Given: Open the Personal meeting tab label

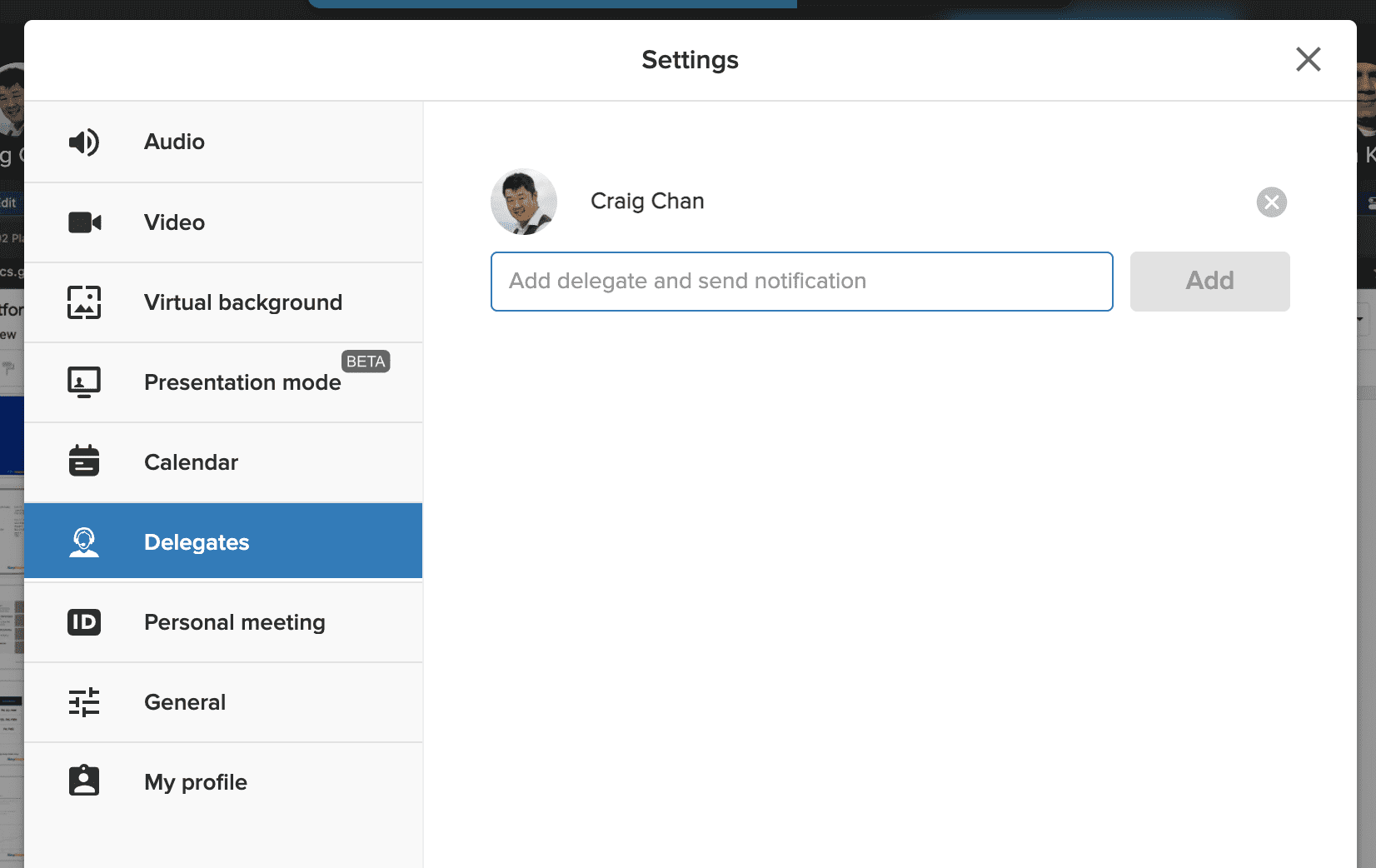Looking at the screenshot, I should coord(234,622).
